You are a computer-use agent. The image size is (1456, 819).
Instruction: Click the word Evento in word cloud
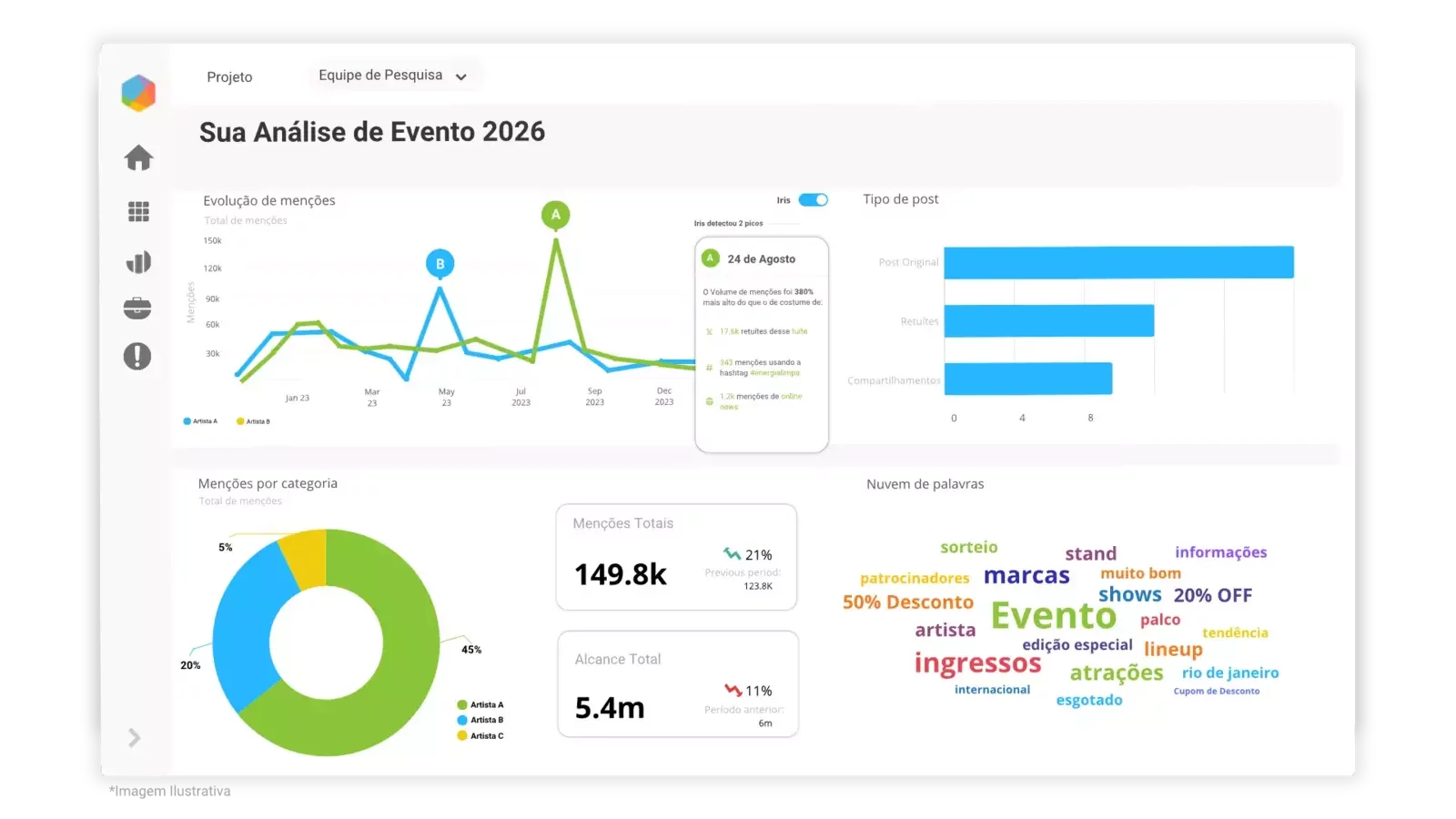pos(1053,616)
